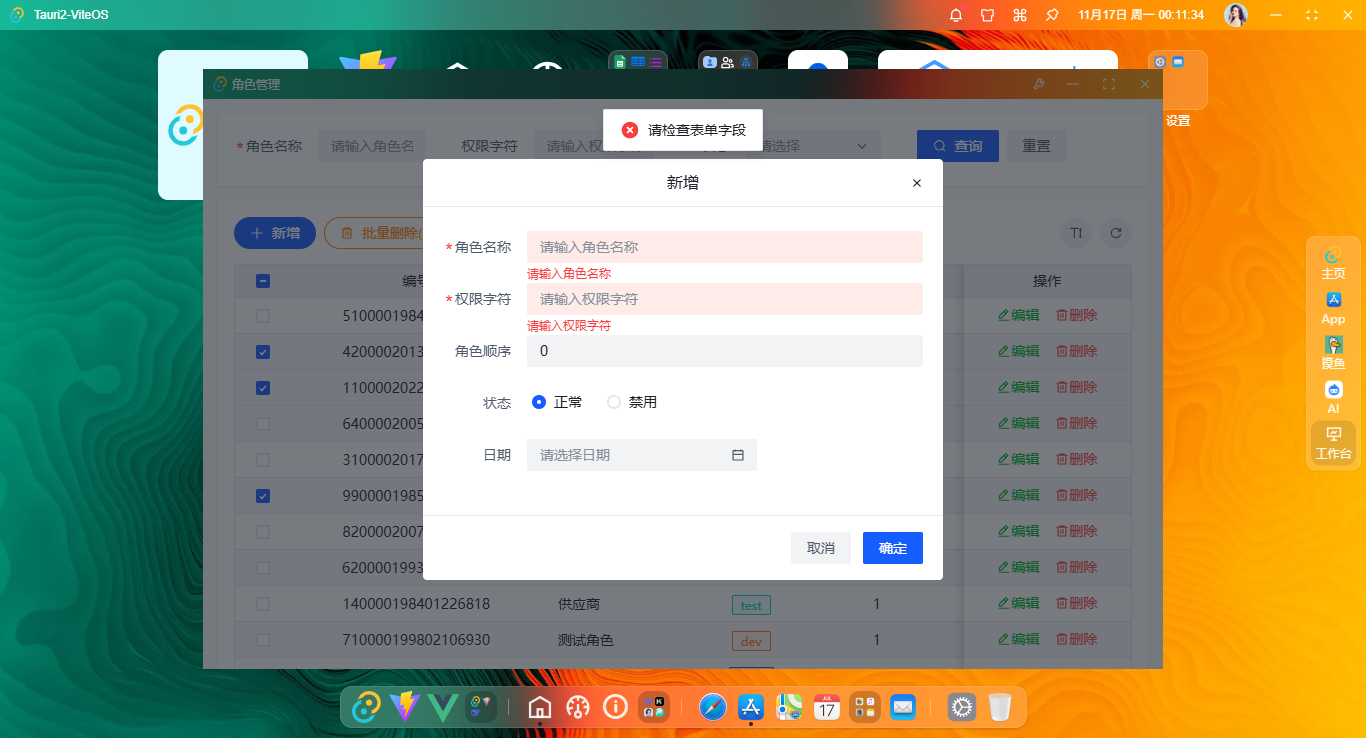The width and height of the screenshot is (1366, 738).
Task: Open Safari from the dock
Action: (x=712, y=707)
